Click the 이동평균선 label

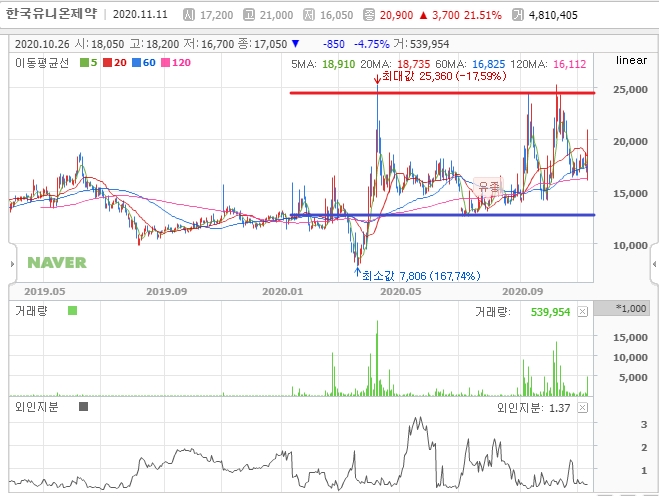point(42,63)
